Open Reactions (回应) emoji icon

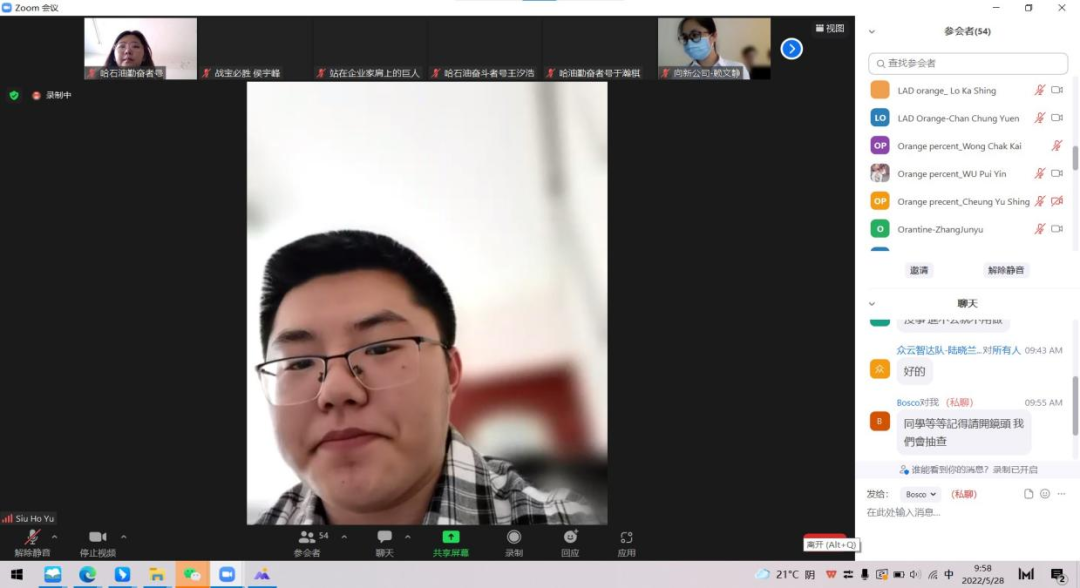570,537
